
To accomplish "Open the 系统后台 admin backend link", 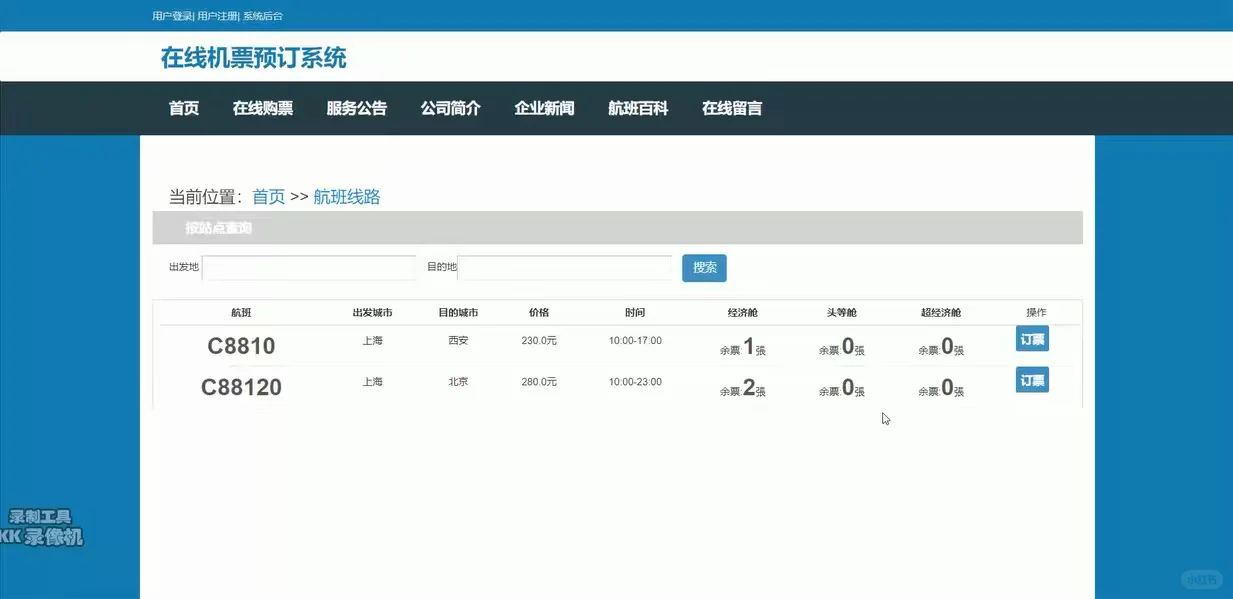I will (261, 15).
